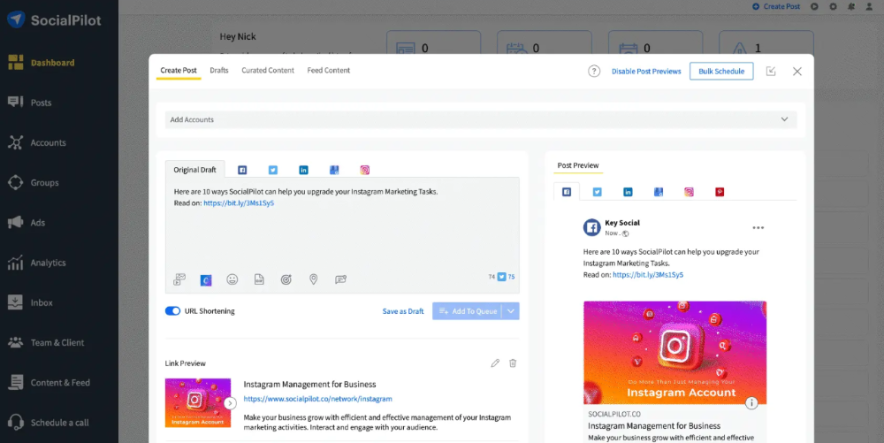Close the Create Post dialog
This screenshot has width=884, height=443.
(797, 71)
